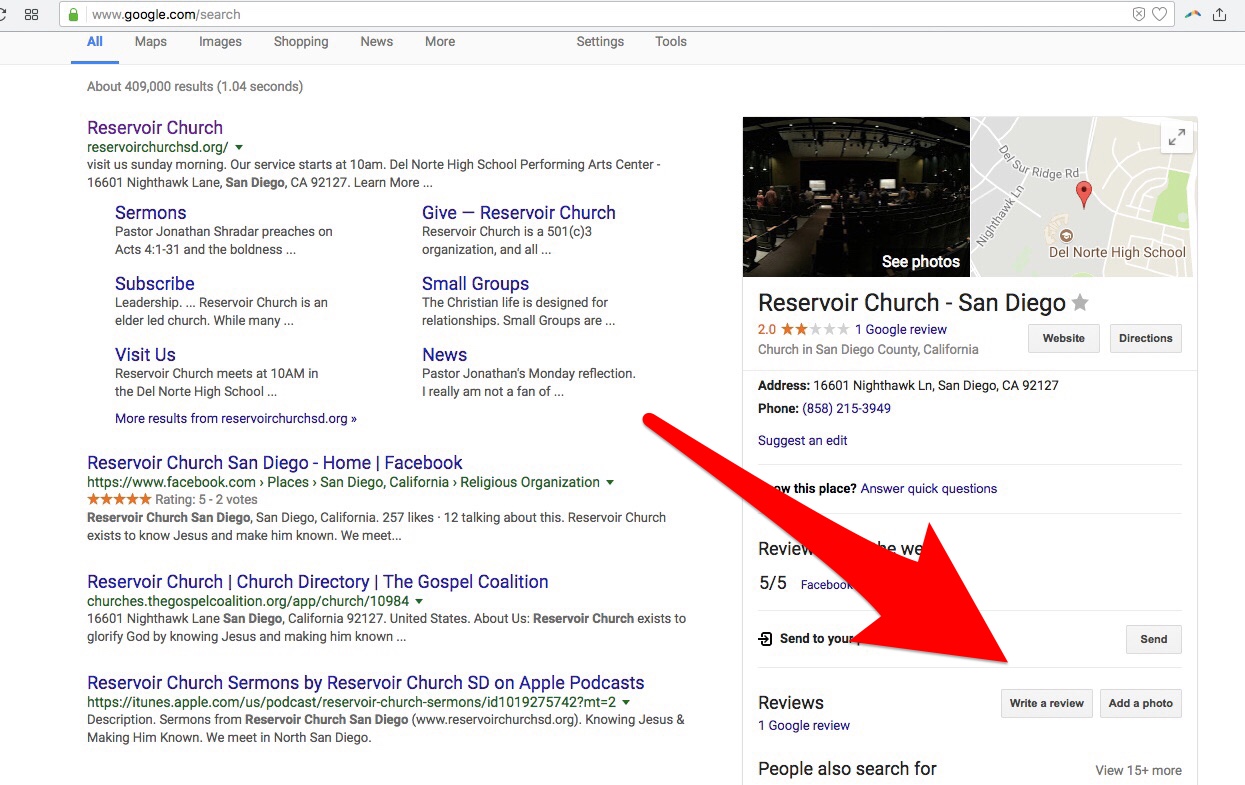Viewport: 1245px width, 785px height.
Task: Expand the reservoirchurchsd.org result dropdown arrow
Action: 239,148
